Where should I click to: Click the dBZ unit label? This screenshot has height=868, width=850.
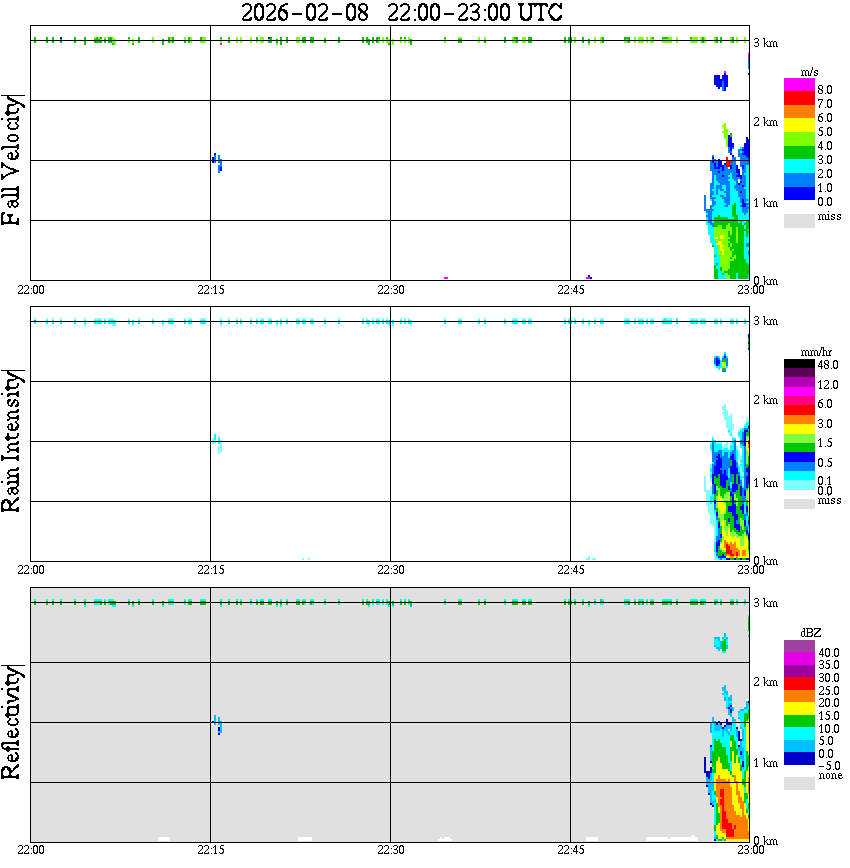click(x=811, y=633)
